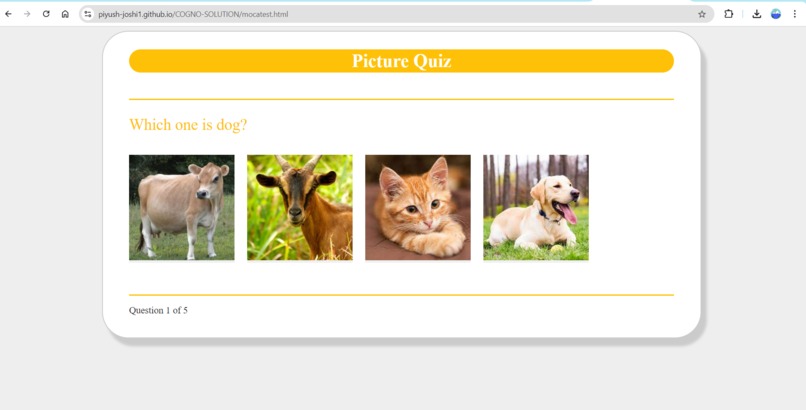806x410 pixels.
Task: Go back using the browser back arrow
Action: [x=8, y=14]
